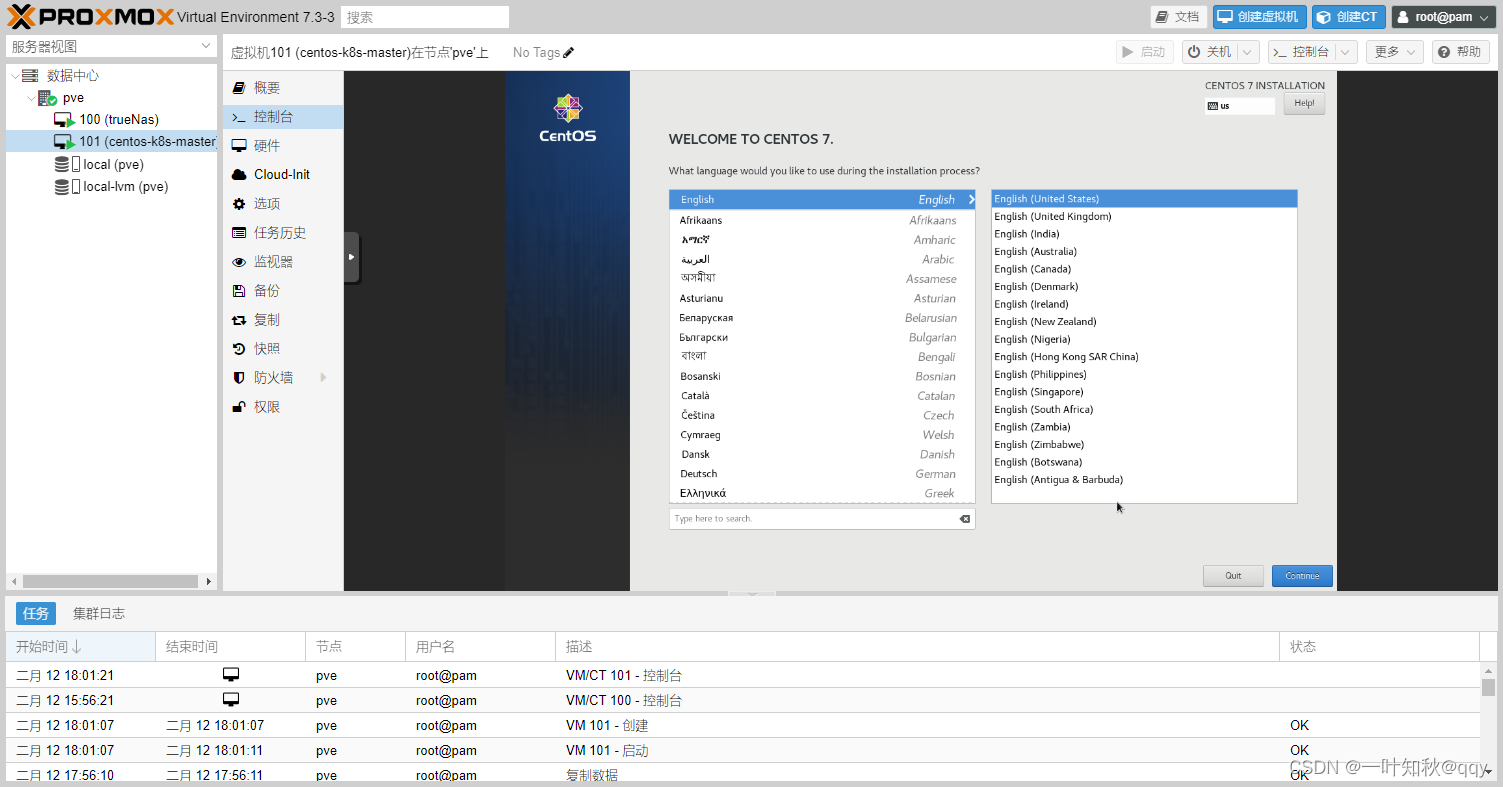1503x787 pixels.
Task: Click the Proxmox logo
Action: coord(90,17)
